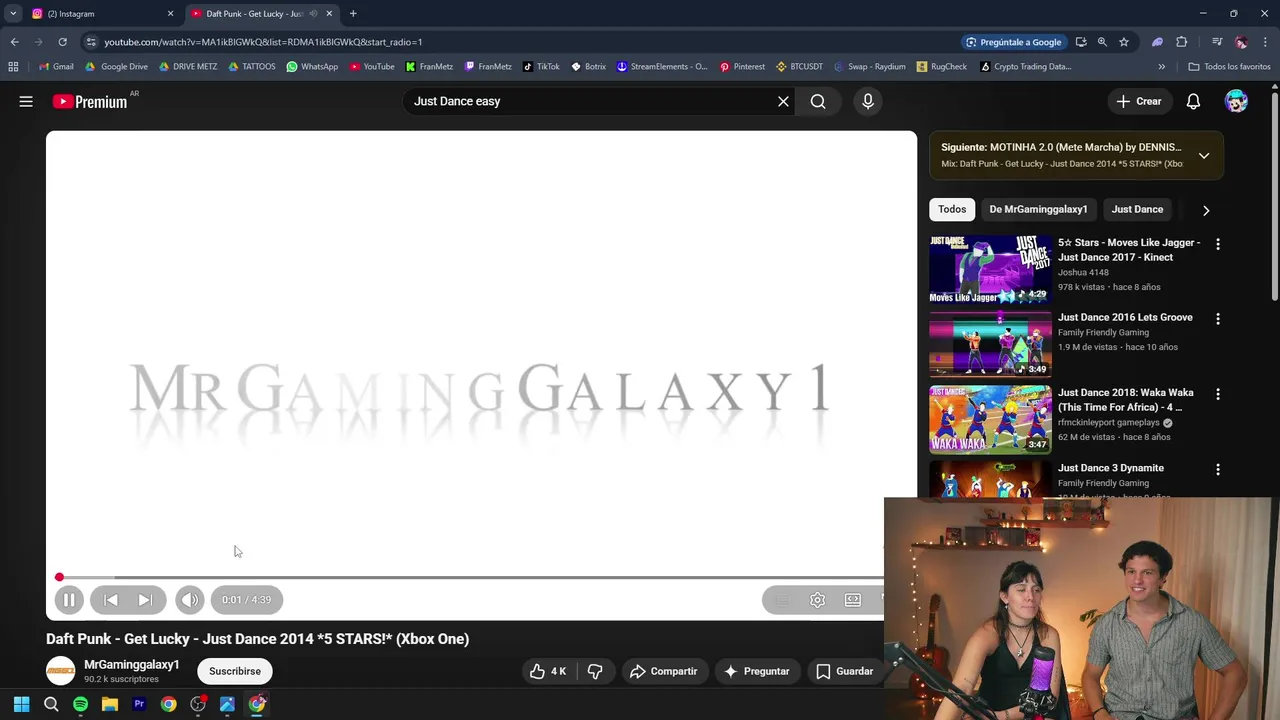Open 'Just Dance 3 Dynamite' video title
1280x720 pixels.
point(1110,468)
